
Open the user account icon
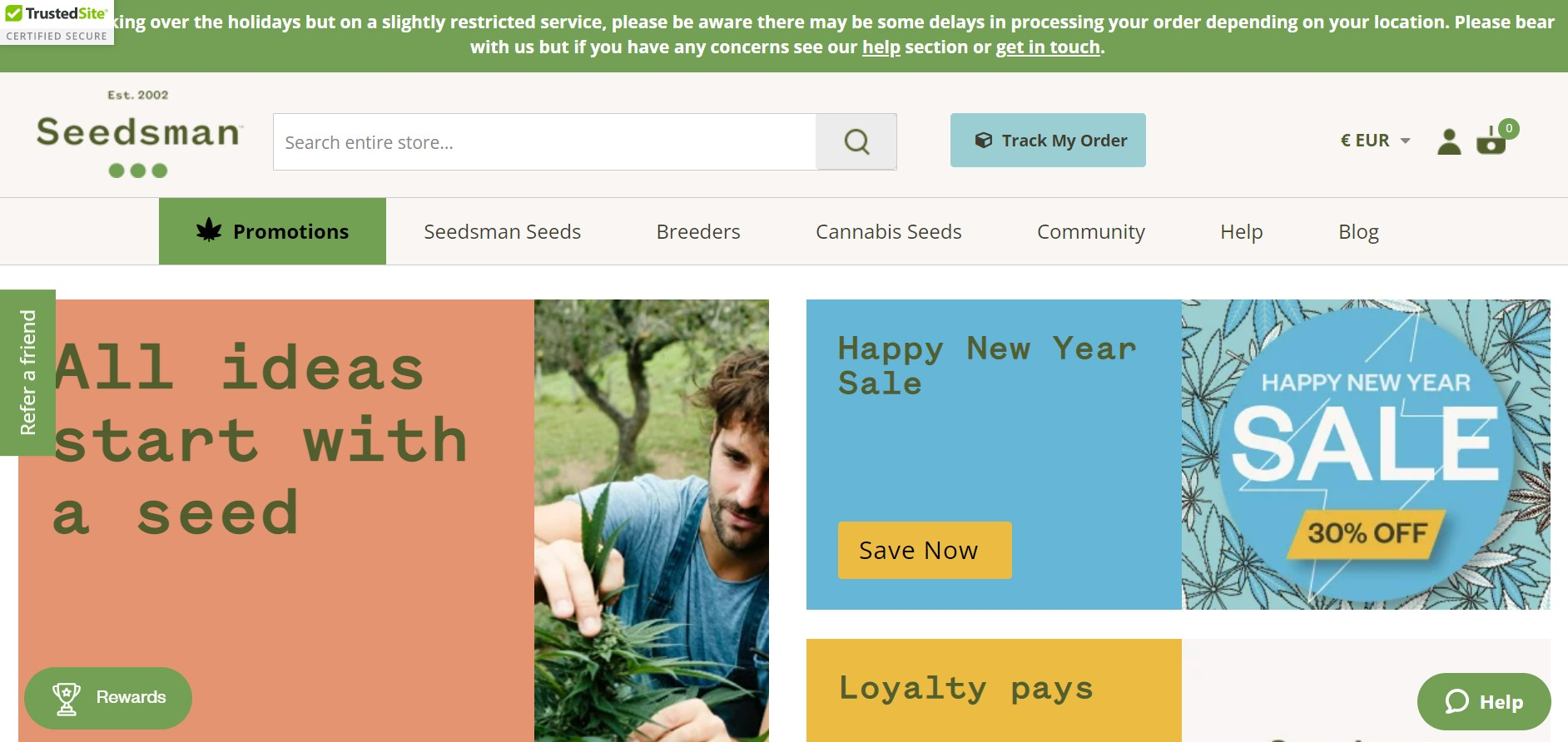point(1449,141)
